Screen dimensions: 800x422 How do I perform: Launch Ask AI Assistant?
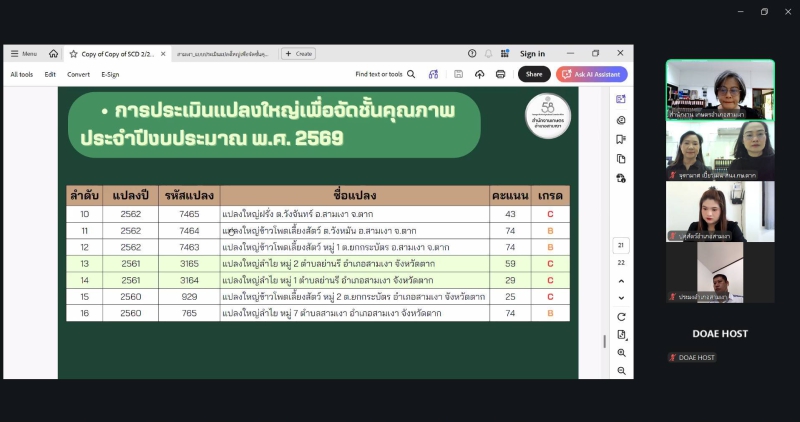click(x=592, y=74)
